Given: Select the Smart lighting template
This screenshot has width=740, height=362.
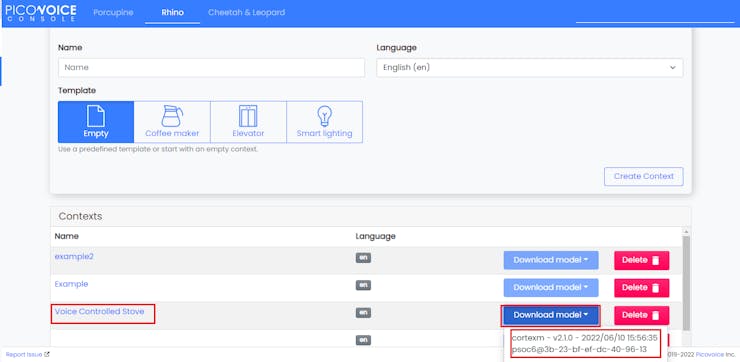Looking at the screenshot, I should (324, 122).
